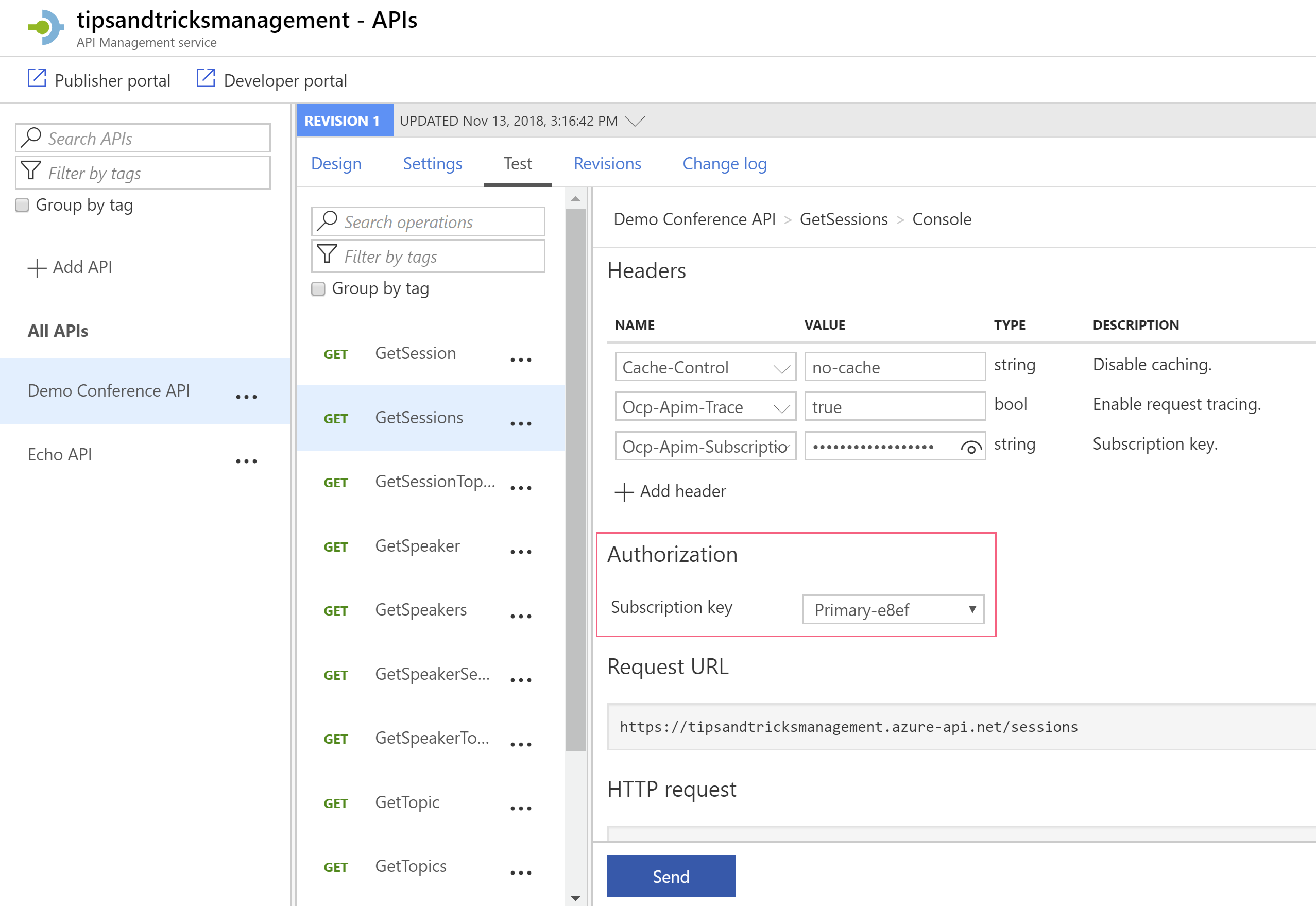
Task: Switch to the Design tab
Action: coord(336,163)
